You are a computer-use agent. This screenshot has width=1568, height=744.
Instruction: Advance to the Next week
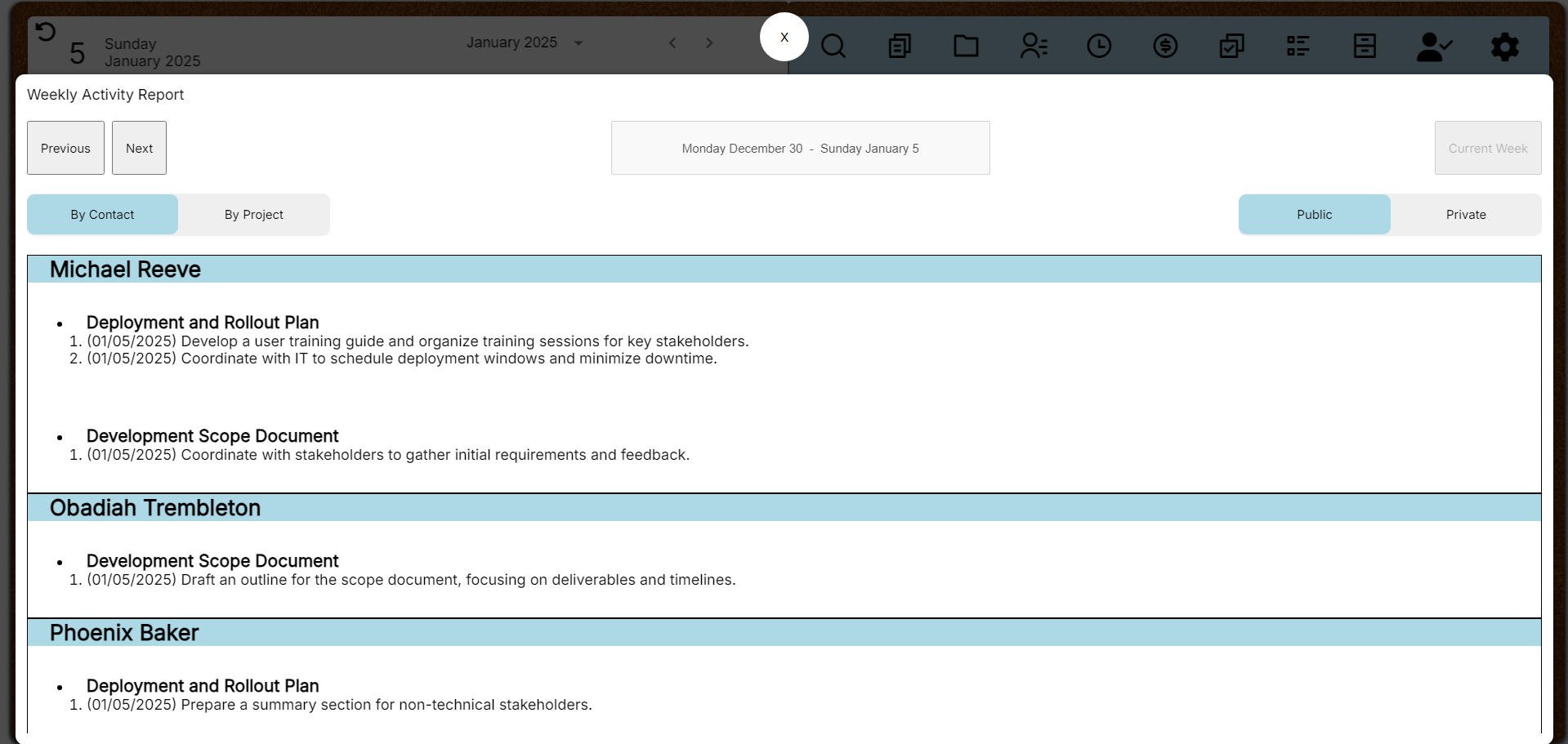(139, 148)
